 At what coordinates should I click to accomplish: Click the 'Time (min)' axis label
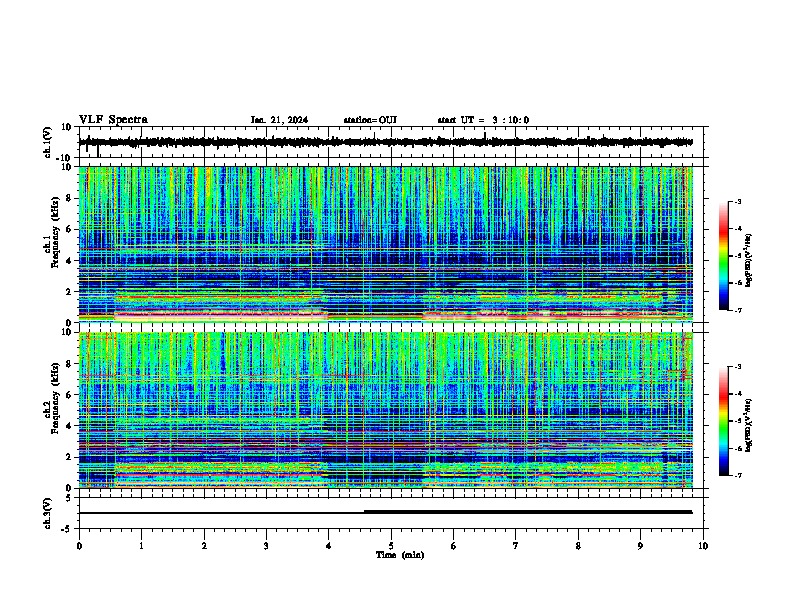400,555
